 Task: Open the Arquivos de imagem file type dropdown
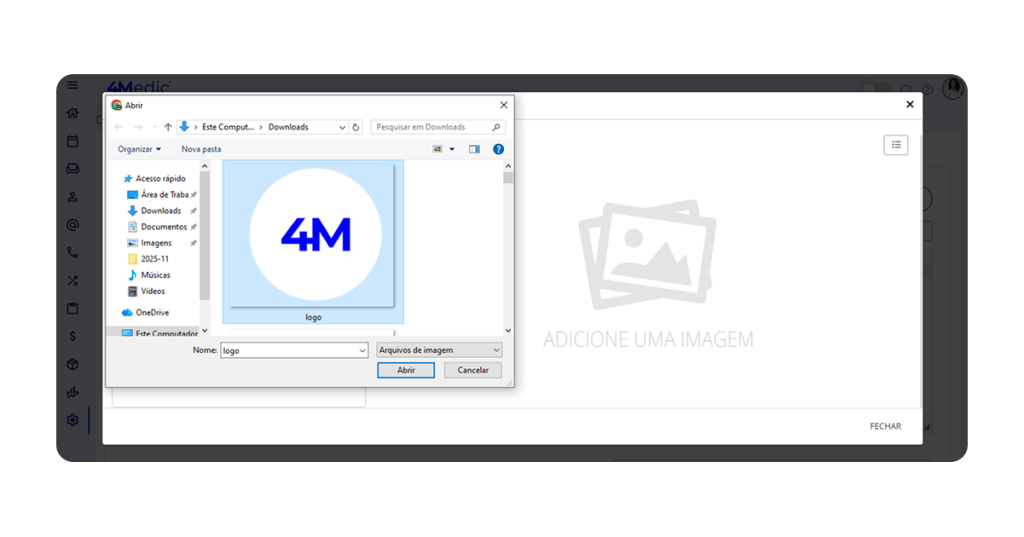[439, 350]
